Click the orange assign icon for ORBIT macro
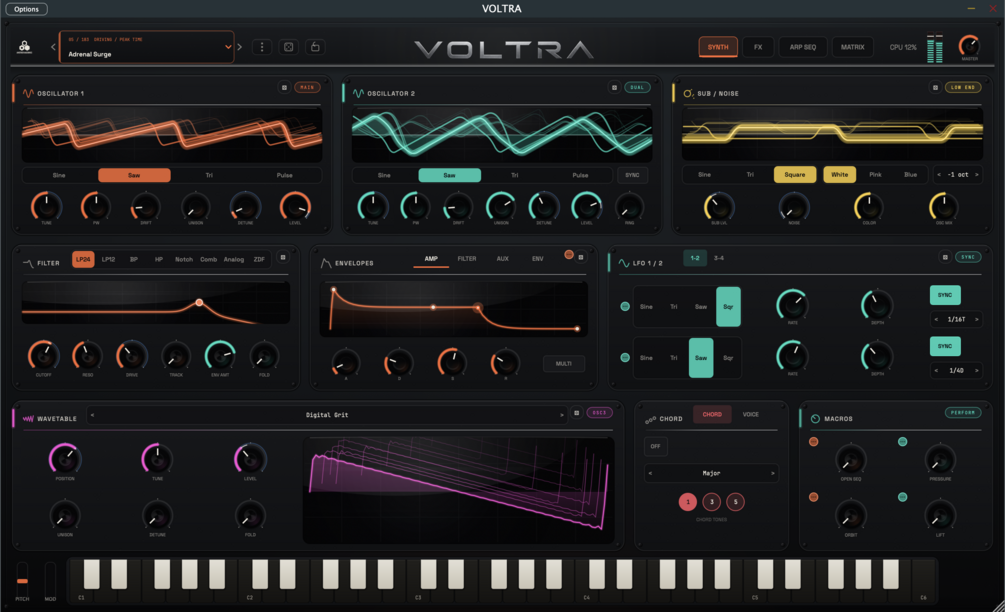1005x612 pixels. click(x=813, y=497)
